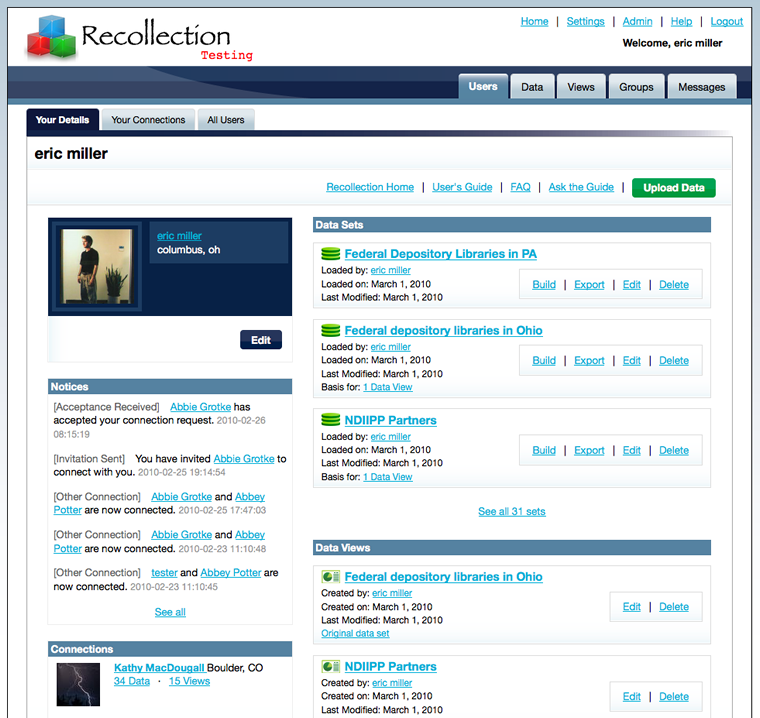This screenshot has width=760, height=718.
Task: Delete the Federal Depository Libraries in PA dataset
Action: (x=674, y=285)
